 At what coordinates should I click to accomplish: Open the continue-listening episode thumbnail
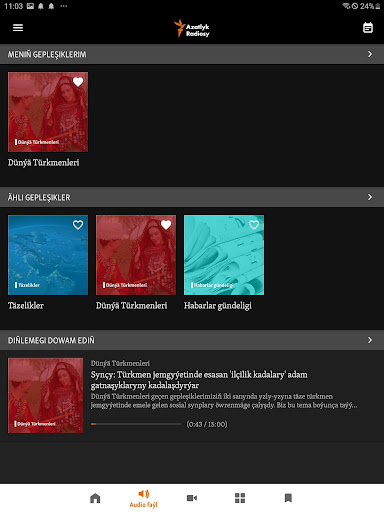[x=46, y=395]
